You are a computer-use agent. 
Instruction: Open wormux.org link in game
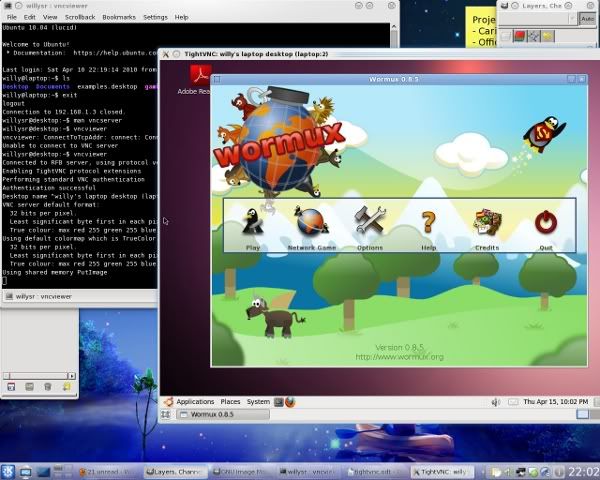[x=399, y=357]
